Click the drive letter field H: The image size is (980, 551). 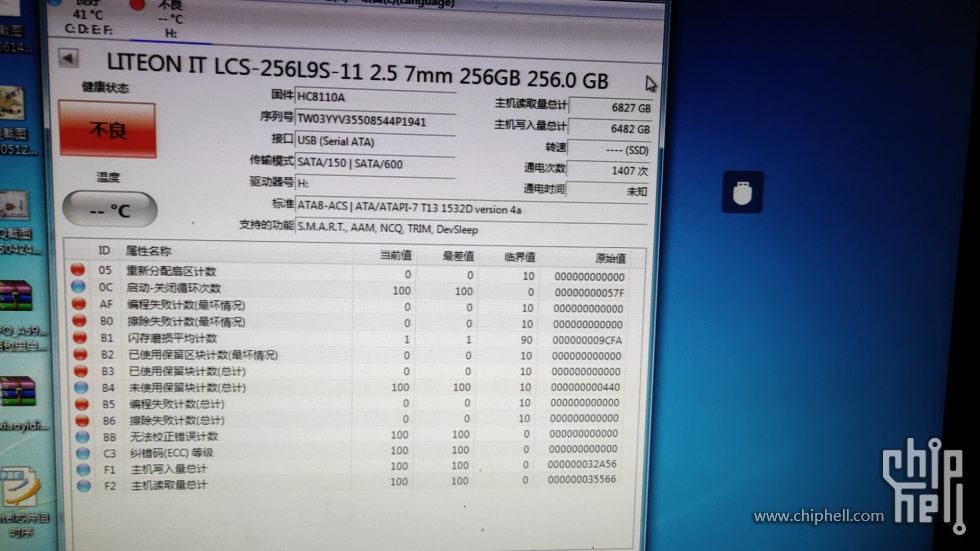[x=375, y=184]
